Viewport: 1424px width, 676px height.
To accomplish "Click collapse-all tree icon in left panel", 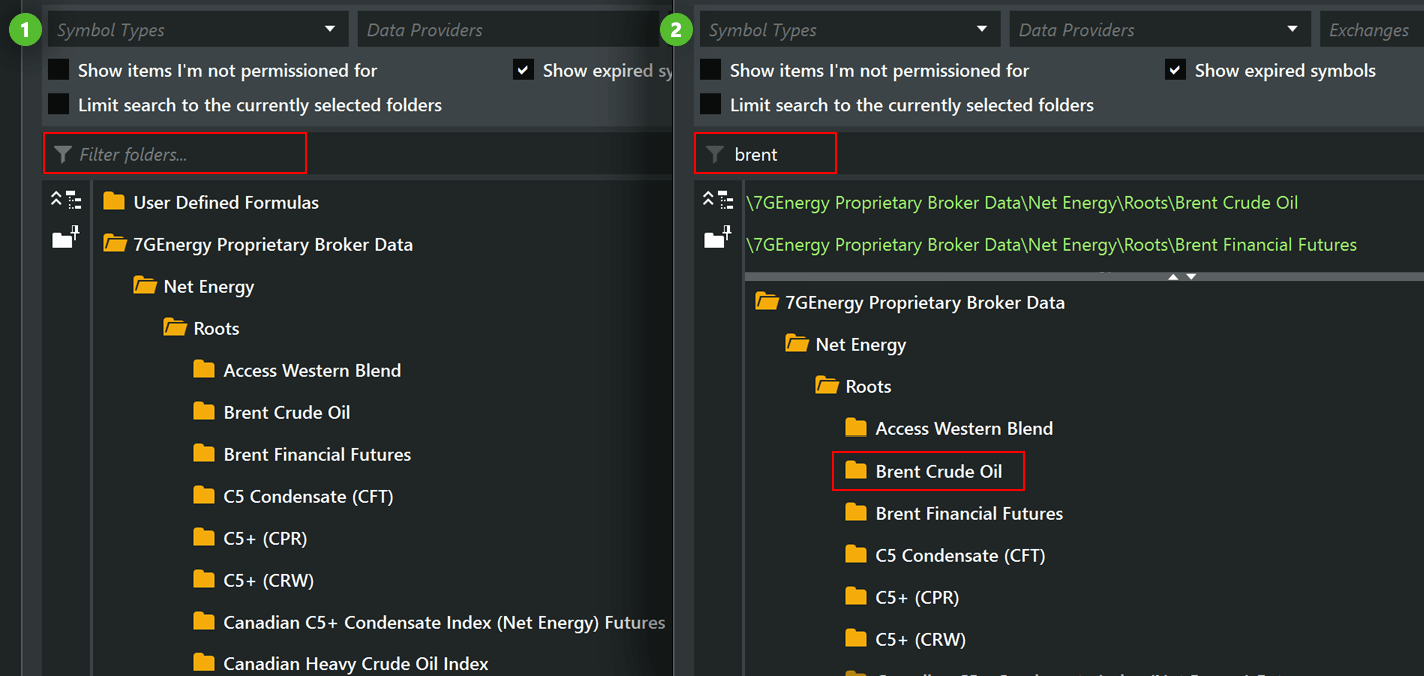I will (x=66, y=200).
